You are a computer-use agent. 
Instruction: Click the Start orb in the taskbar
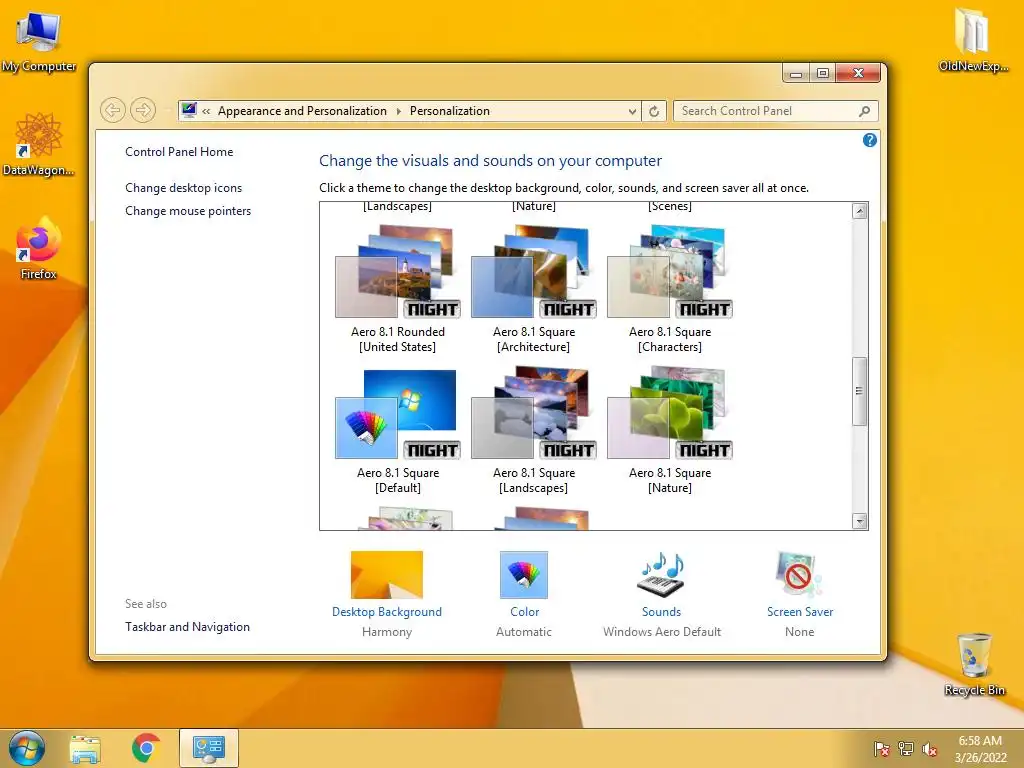tap(27, 748)
